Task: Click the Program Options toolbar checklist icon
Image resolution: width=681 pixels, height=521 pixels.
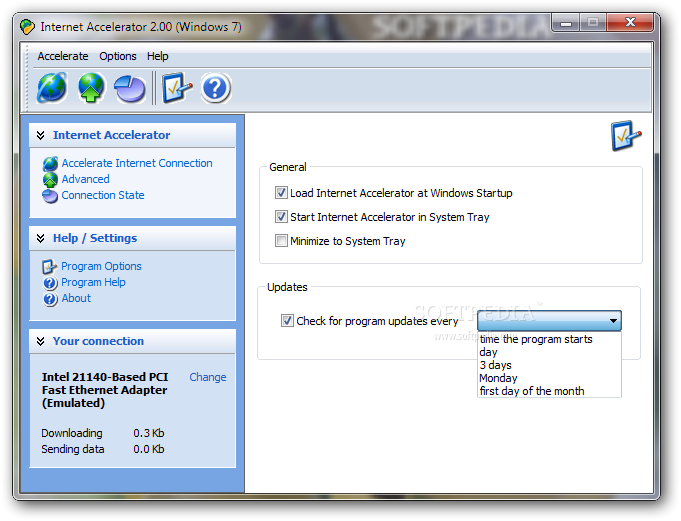Action: point(177,88)
